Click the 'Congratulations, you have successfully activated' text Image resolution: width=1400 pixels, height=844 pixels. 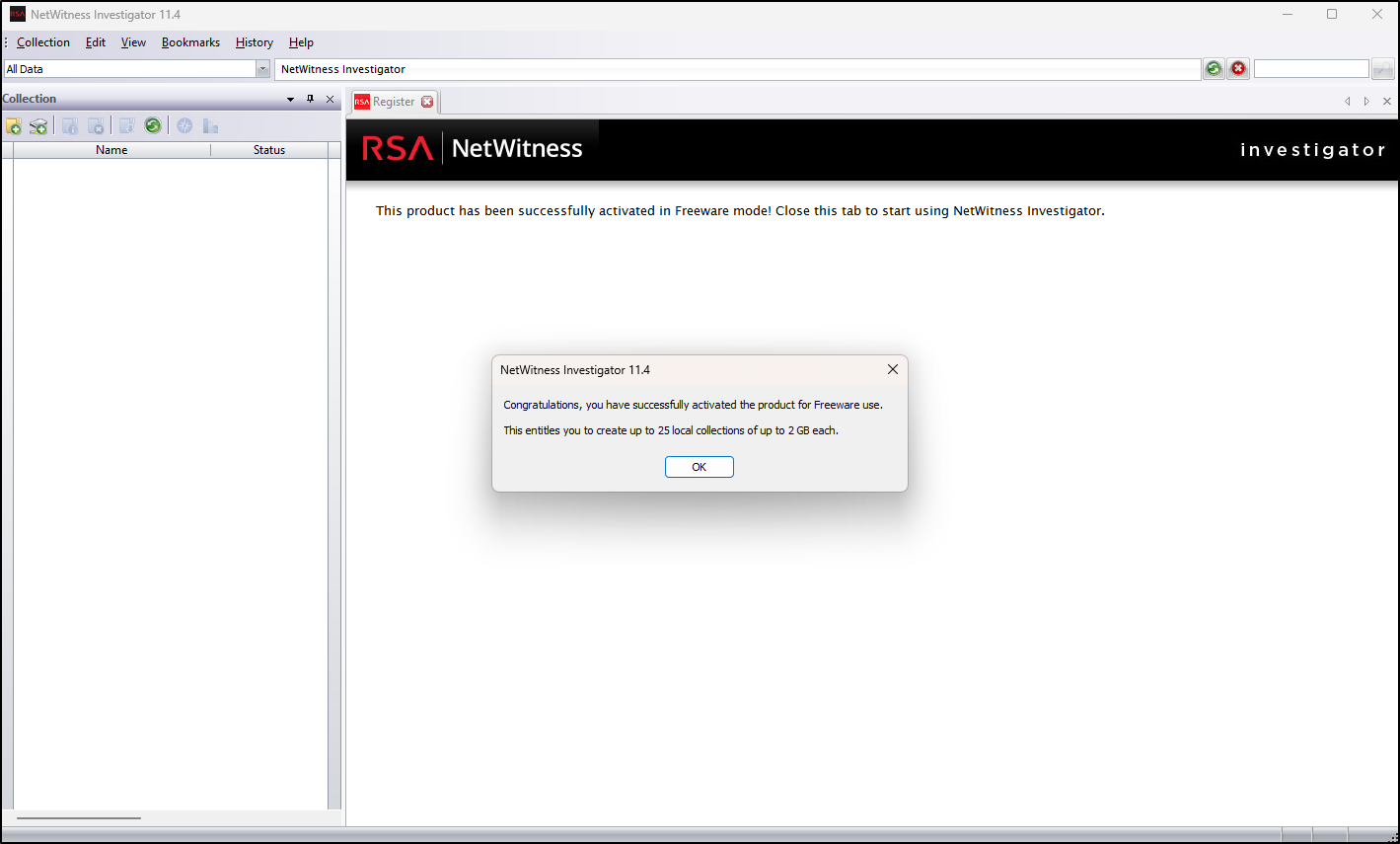pyautogui.click(x=693, y=405)
